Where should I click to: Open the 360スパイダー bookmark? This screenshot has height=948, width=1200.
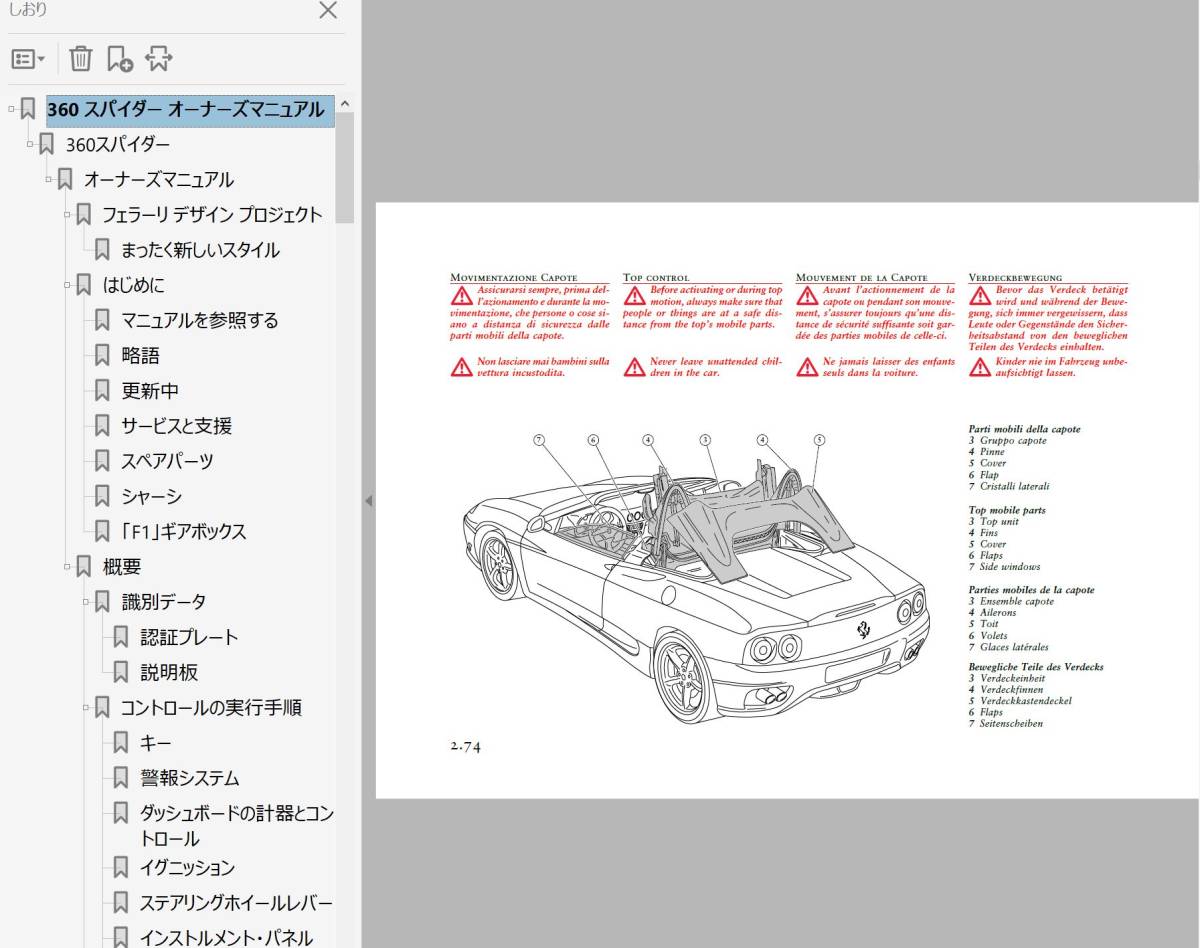(118, 145)
